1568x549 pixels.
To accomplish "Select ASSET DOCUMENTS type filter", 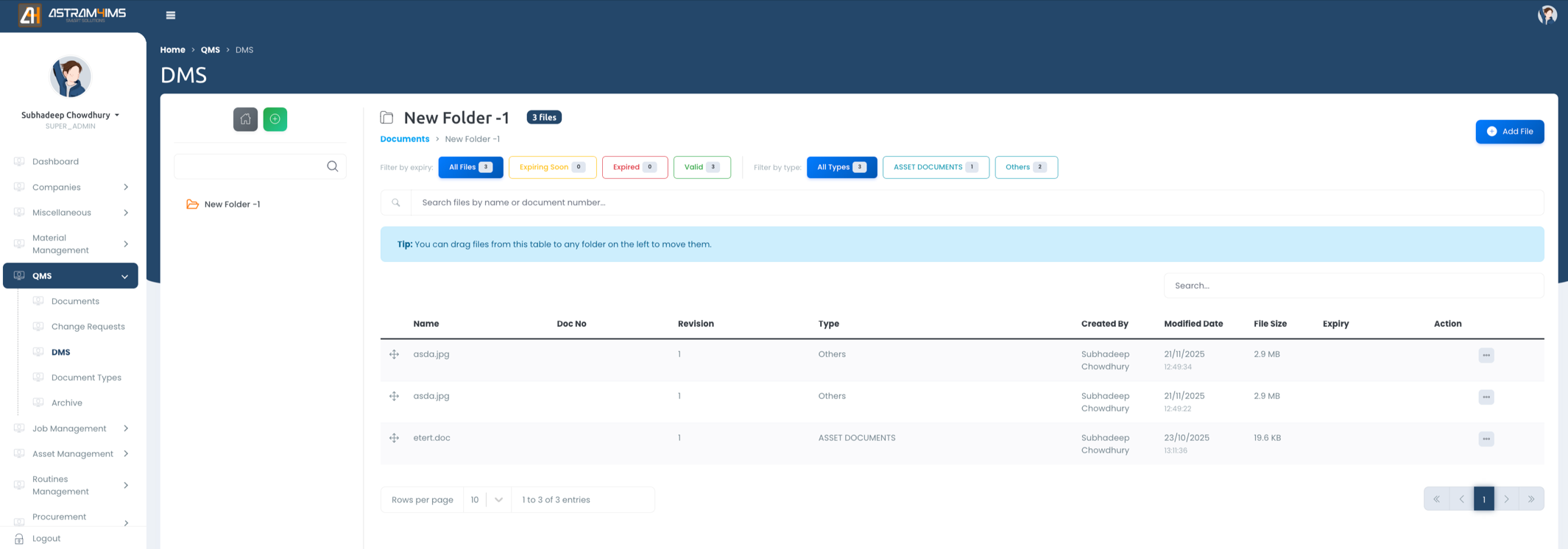I will [935, 167].
